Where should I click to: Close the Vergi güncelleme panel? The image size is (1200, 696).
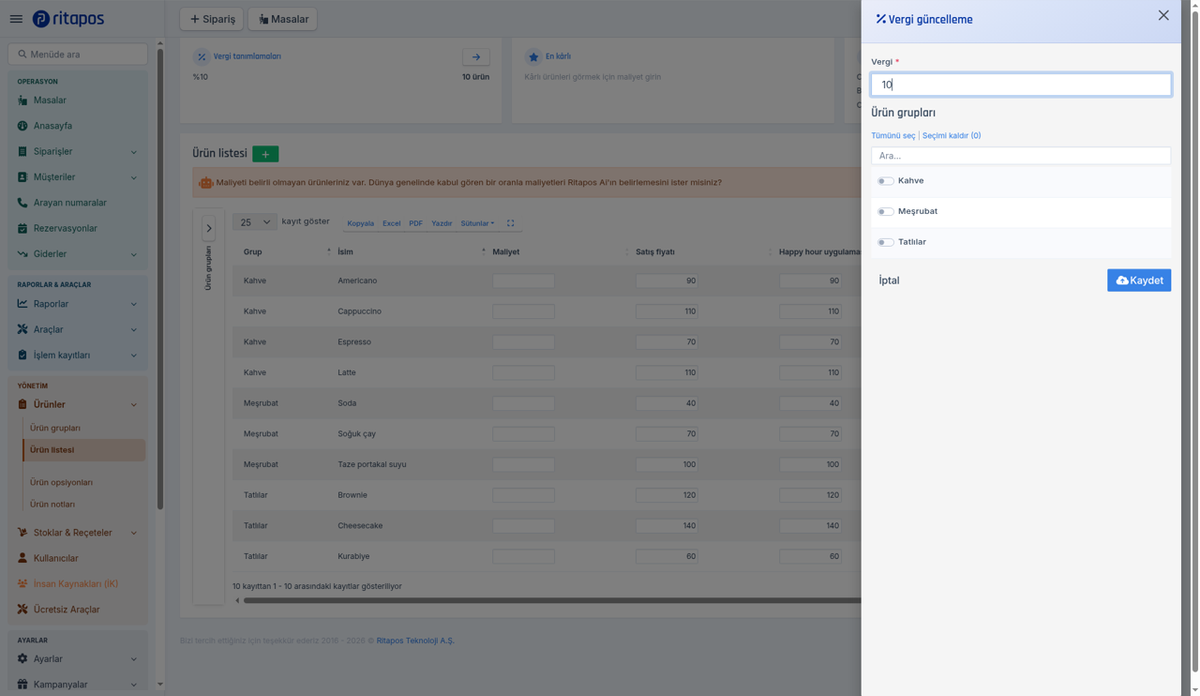click(x=1163, y=16)
